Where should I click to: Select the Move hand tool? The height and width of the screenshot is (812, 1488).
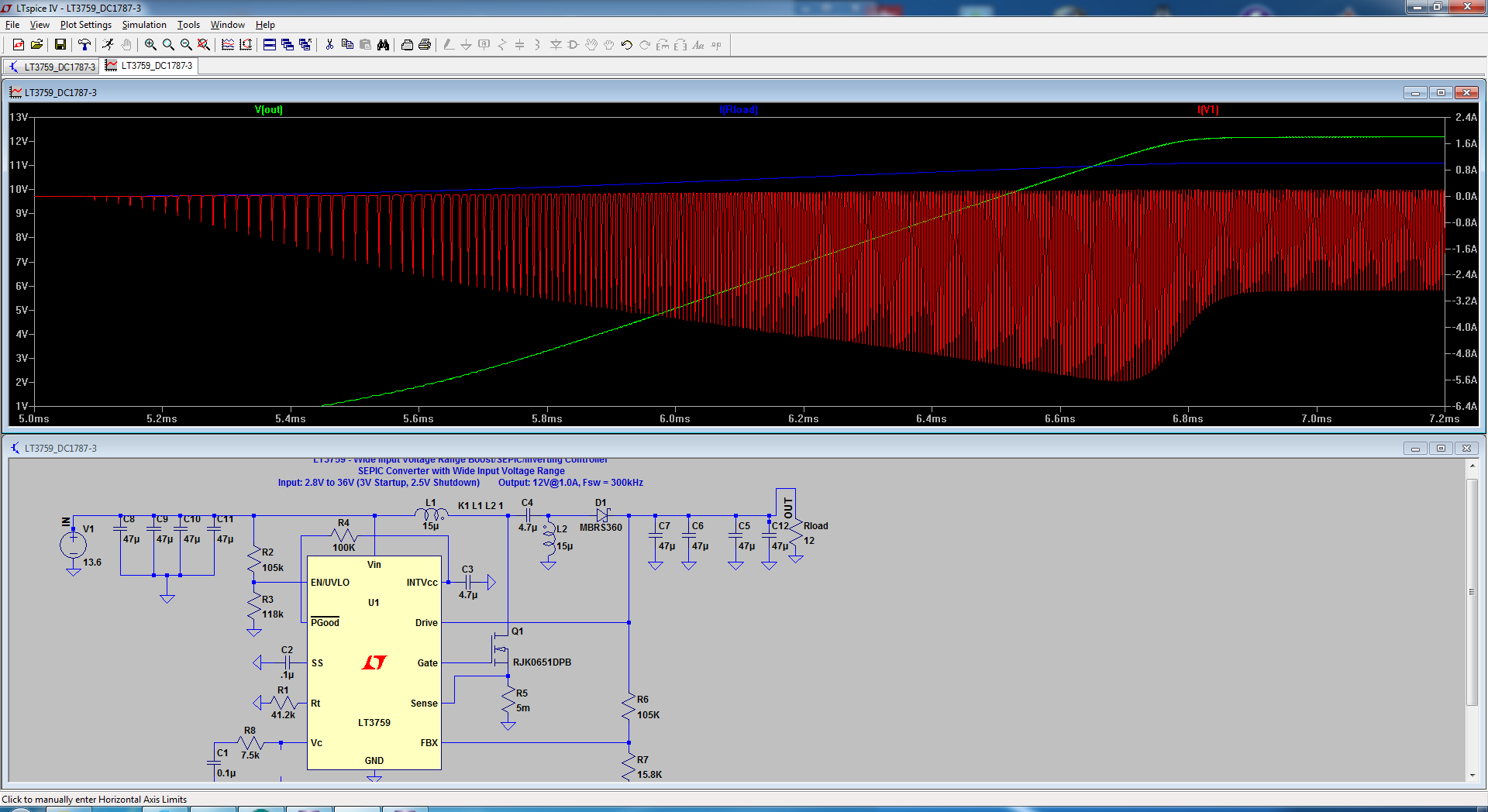(x=591, y=45)
